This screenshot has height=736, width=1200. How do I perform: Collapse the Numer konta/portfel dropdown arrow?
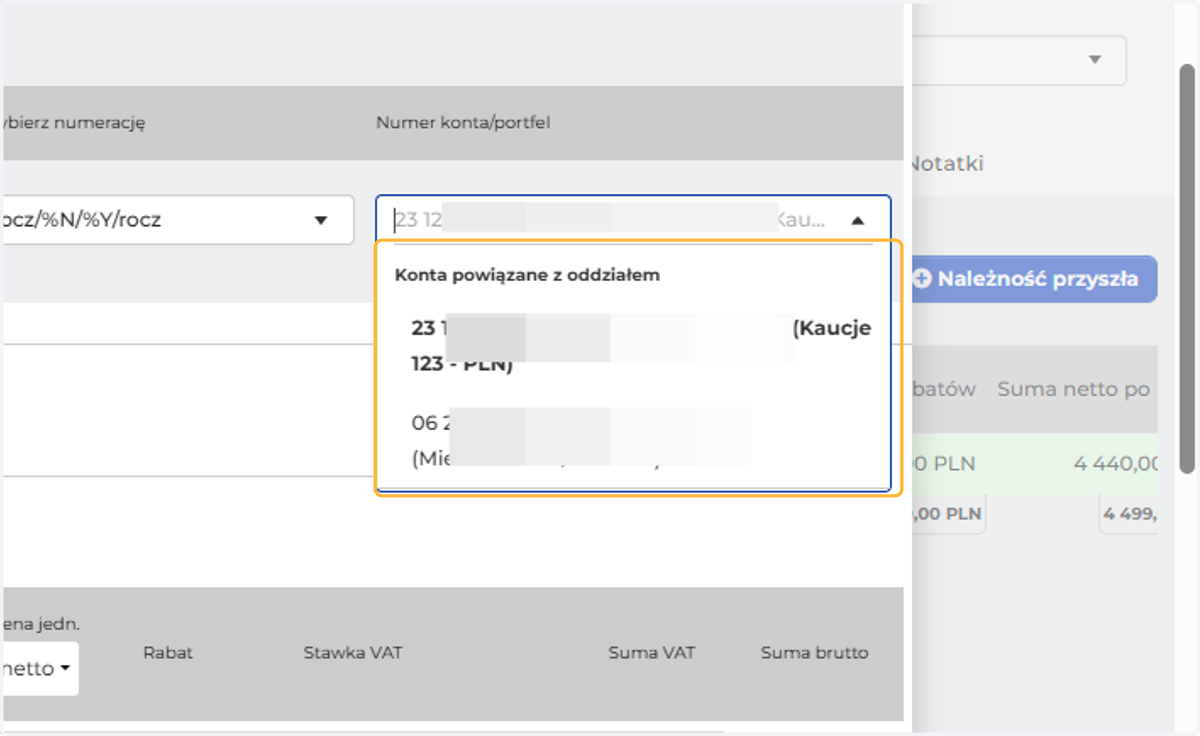pos(857,221)
